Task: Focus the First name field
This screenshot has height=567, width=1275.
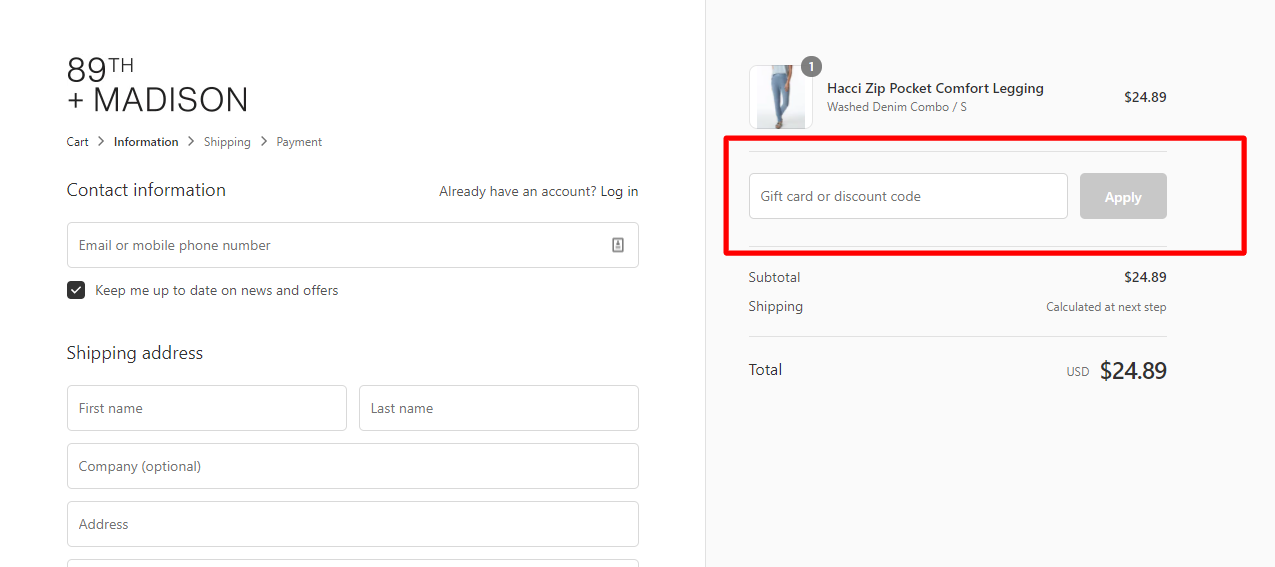Action: [x=207, y=408]
